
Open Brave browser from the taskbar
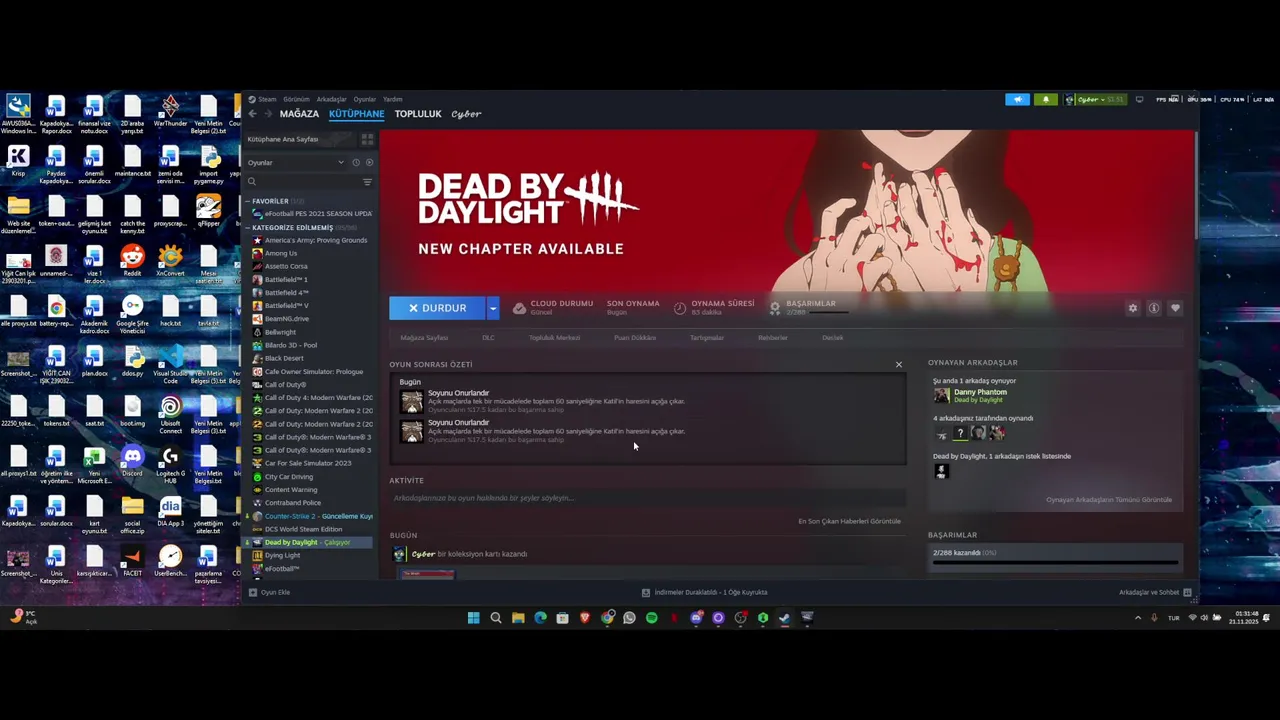coord(585,618)
